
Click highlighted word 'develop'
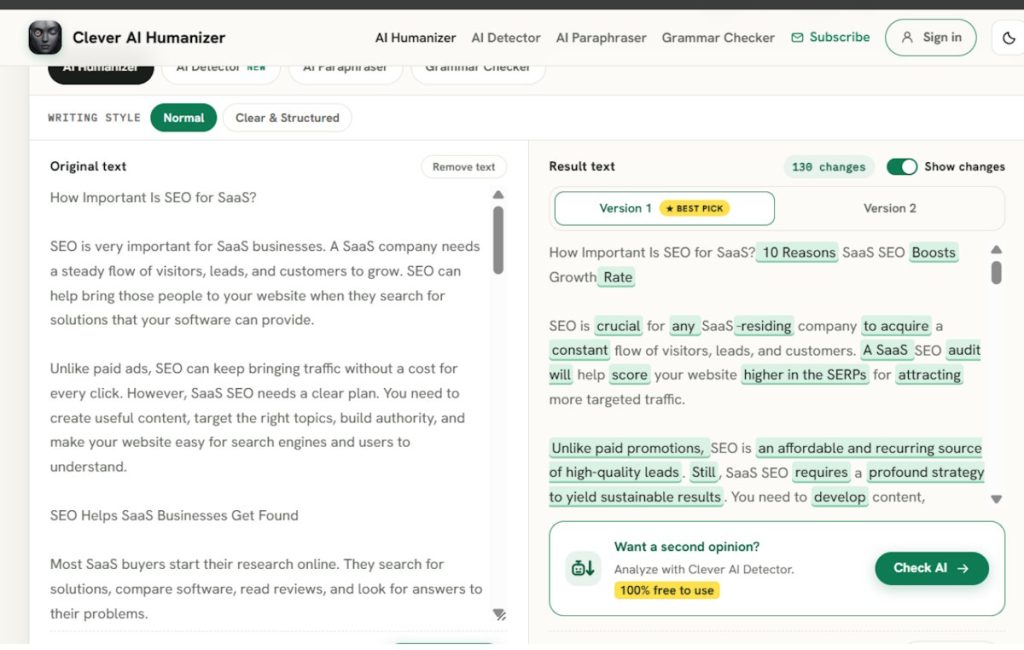(839, 497)
